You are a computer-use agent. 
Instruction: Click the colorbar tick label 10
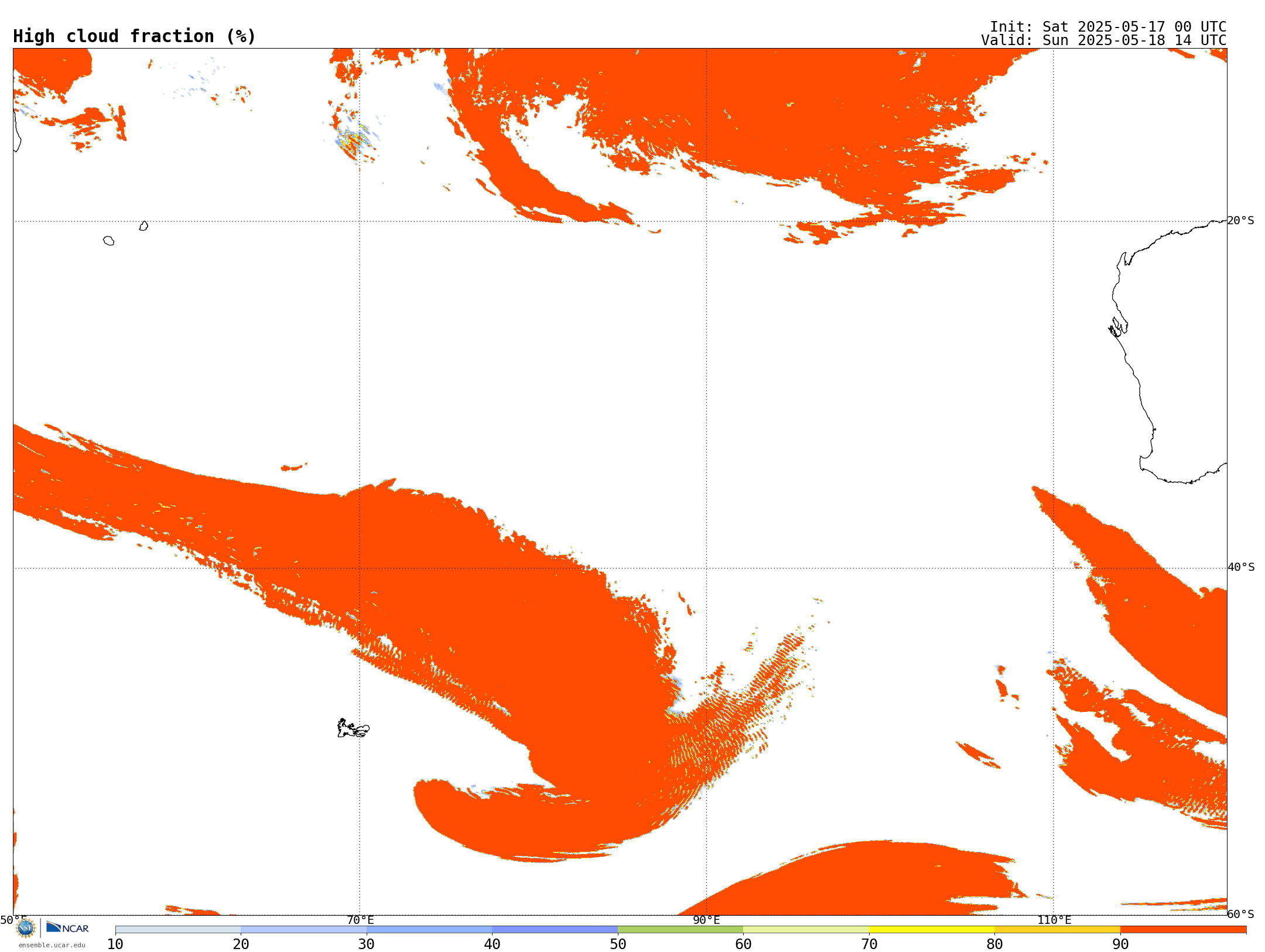click(115, 944)
